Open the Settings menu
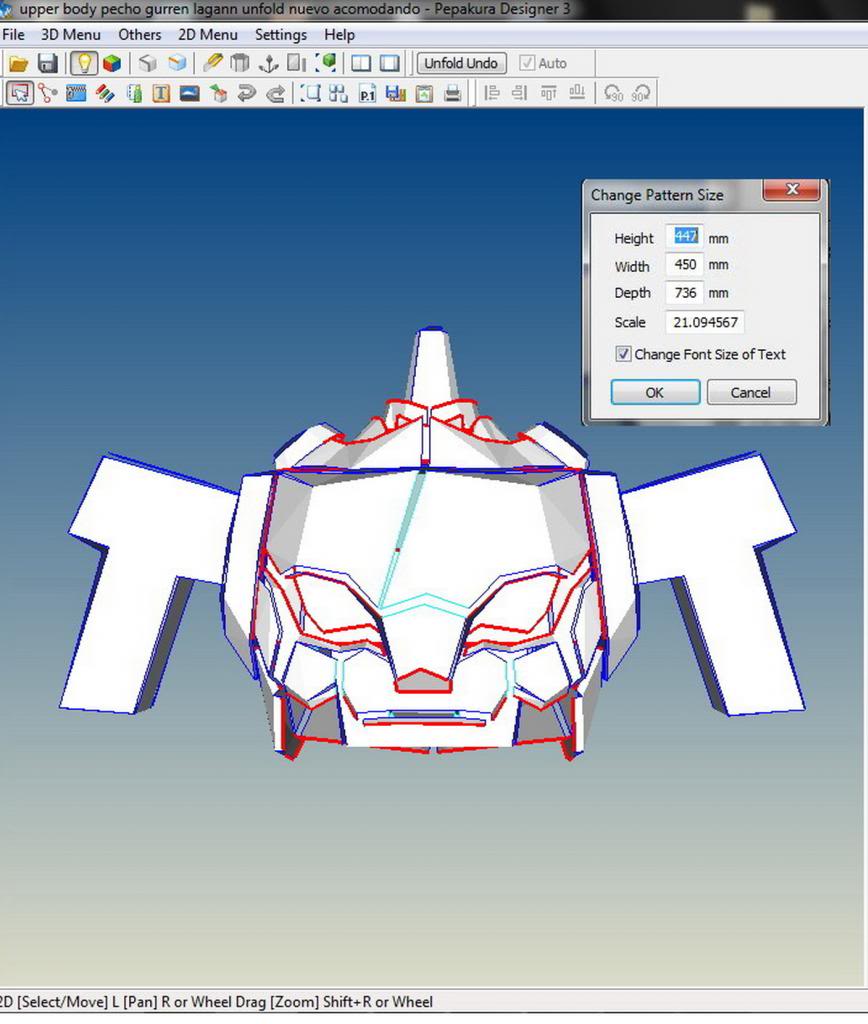The width and height of the screenshot is (868, 1024). coord(281,35)
